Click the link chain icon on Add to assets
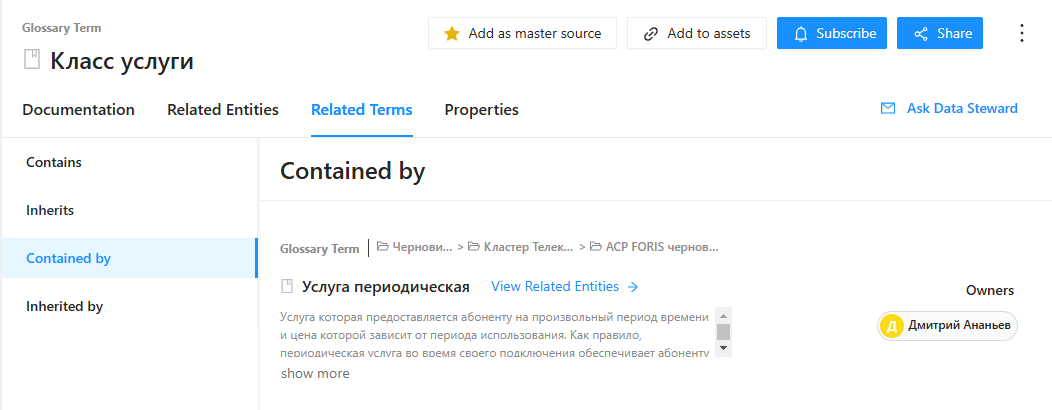The width and height of the screenshot is (1052, 410). (x=650, y=34)
